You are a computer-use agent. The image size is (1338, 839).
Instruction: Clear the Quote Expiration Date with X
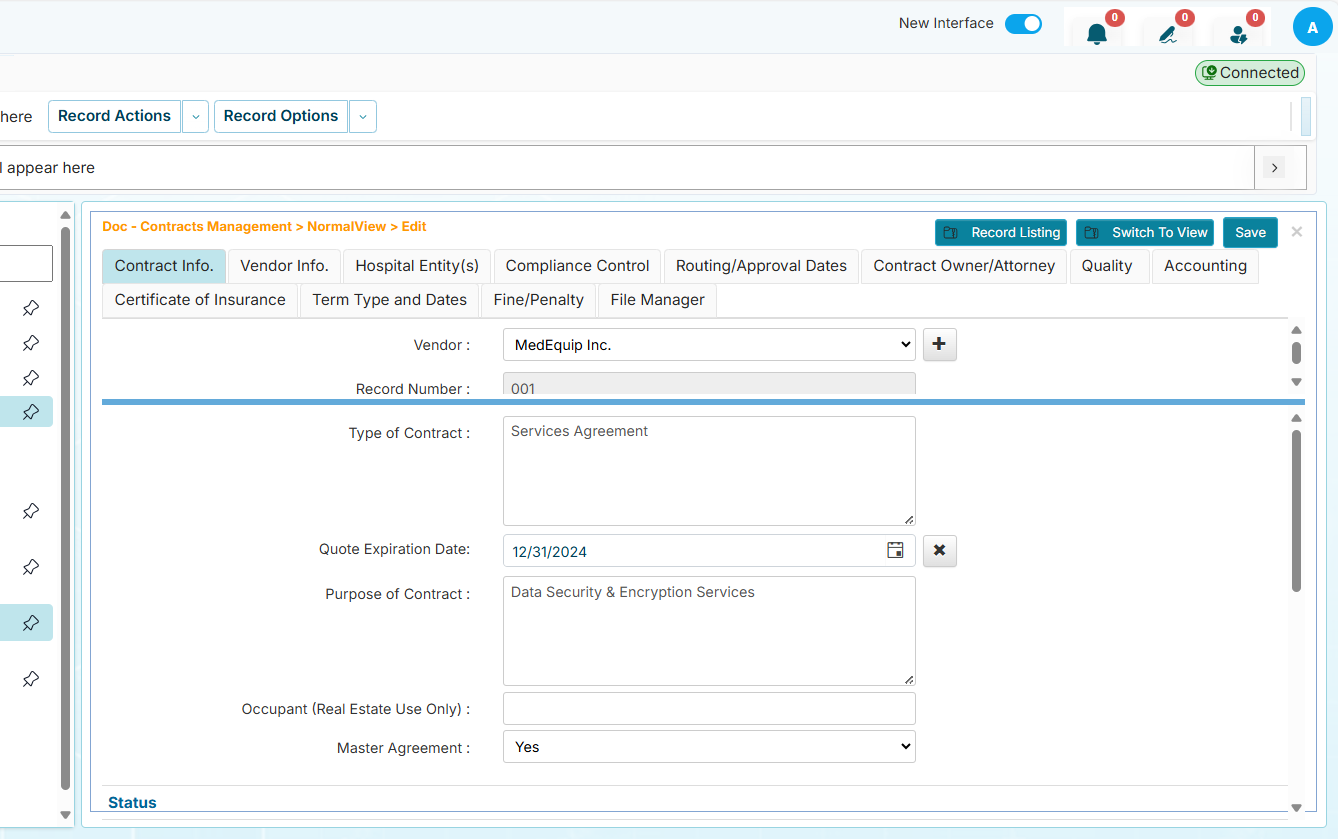click(939, 551)
